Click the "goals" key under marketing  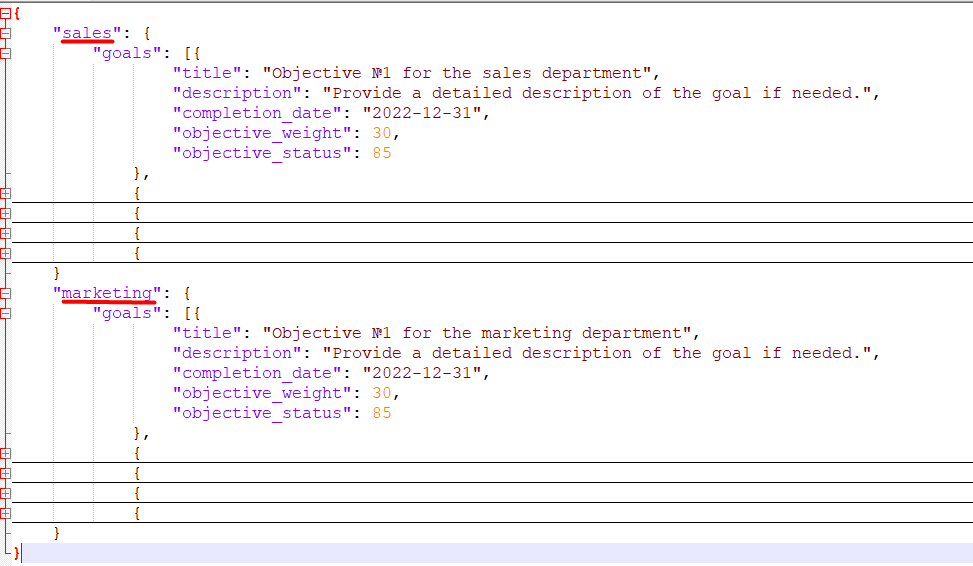pyautogui.click(x=127, y=313)
